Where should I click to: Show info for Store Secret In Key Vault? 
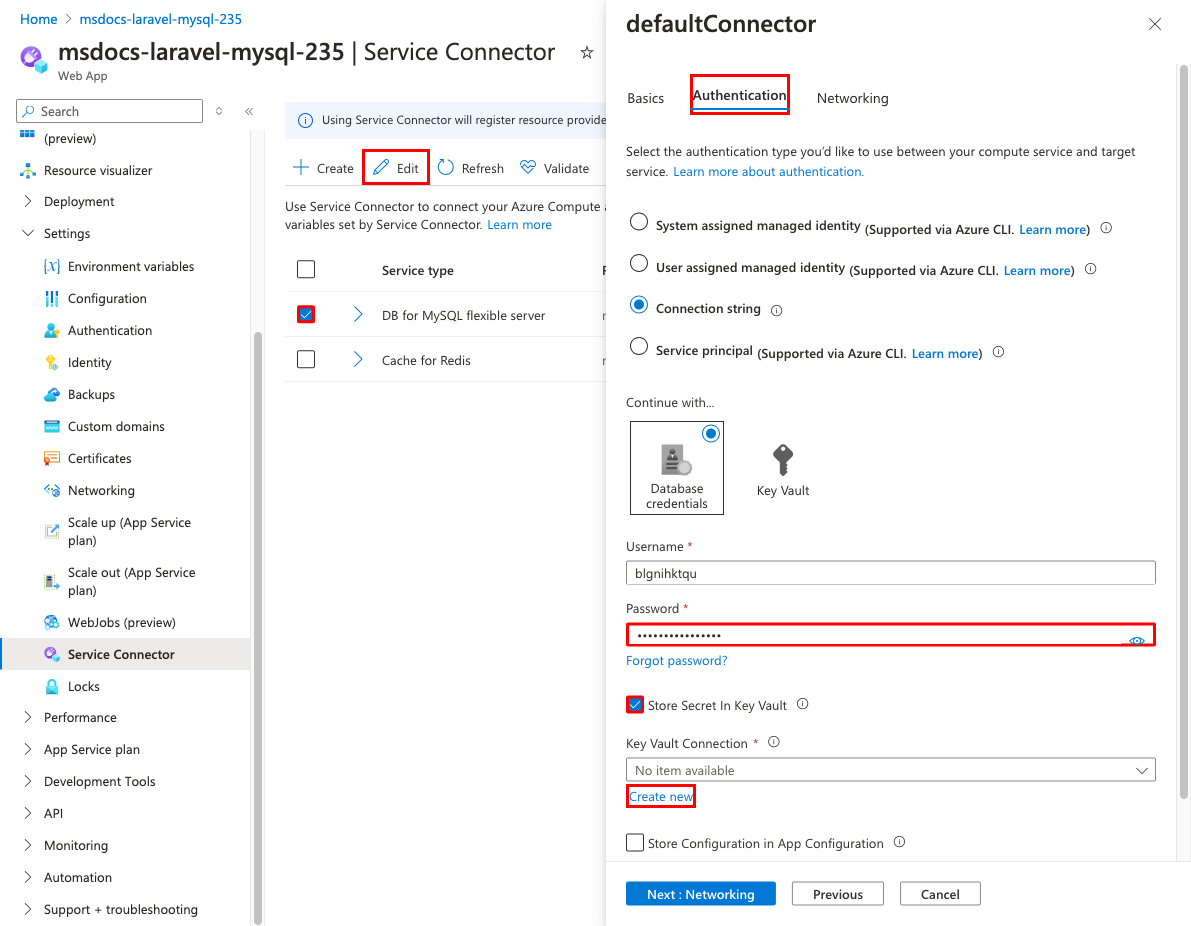802,704
